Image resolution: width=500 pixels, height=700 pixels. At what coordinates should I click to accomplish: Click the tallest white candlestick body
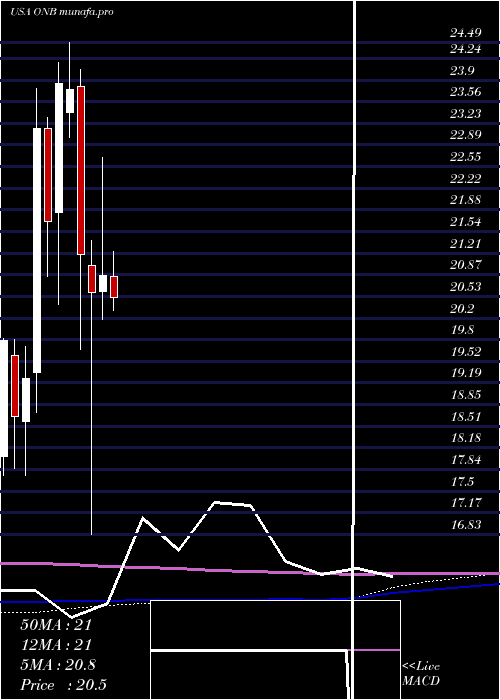coord(37,250)
